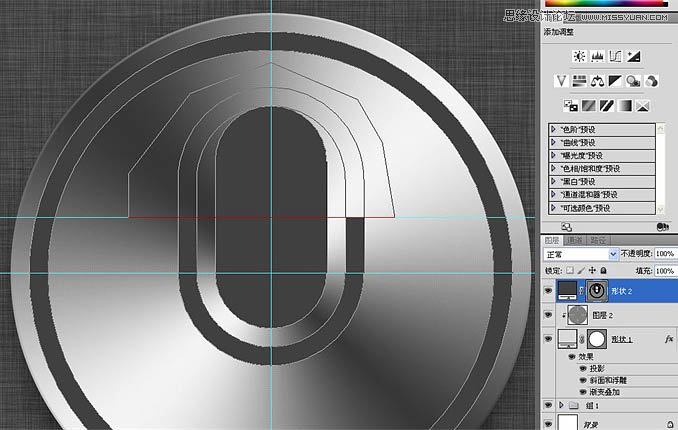Expand the "黑白"预设 list
The width and height of the screenshot is (678, 430).
point(553,181)
